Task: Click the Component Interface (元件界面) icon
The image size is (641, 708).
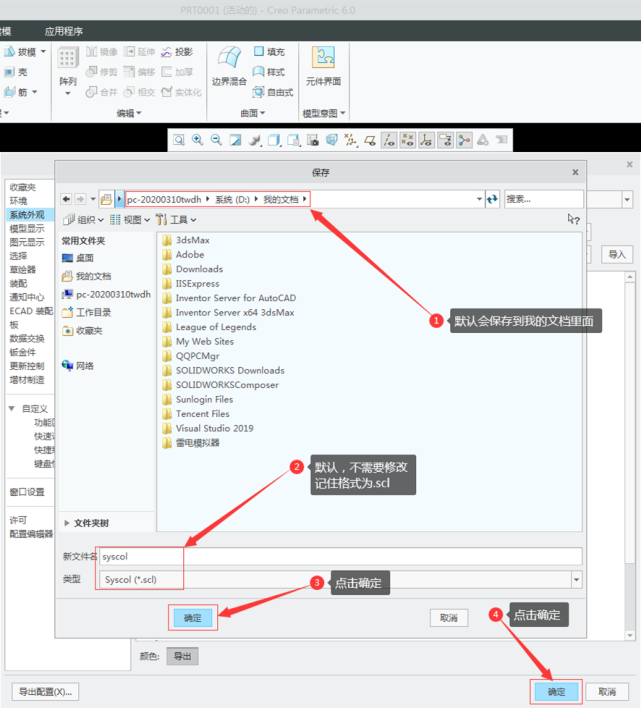Action: [x=323, y=58]
